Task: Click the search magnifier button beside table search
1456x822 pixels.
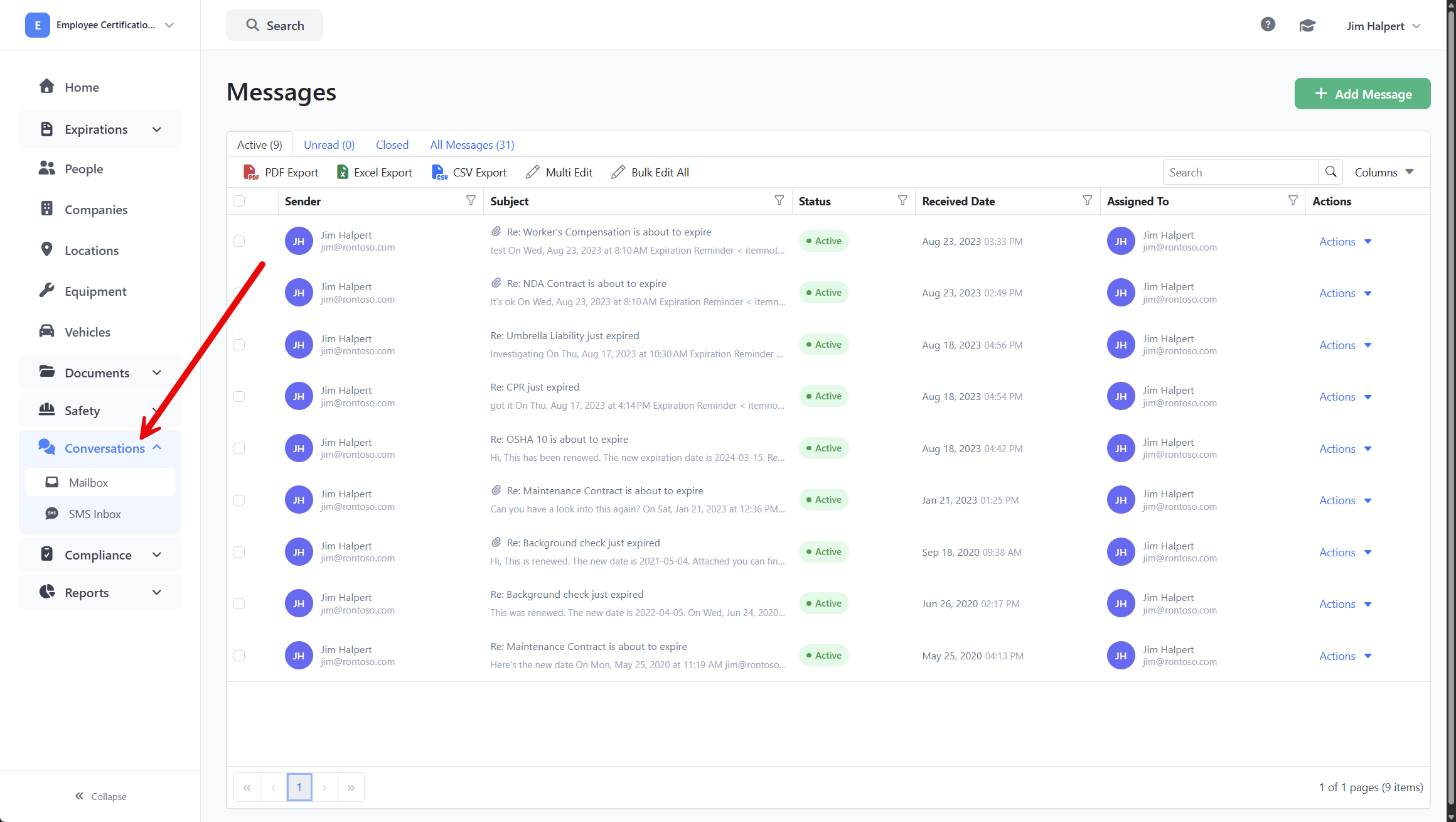Action: [1330, 172]
